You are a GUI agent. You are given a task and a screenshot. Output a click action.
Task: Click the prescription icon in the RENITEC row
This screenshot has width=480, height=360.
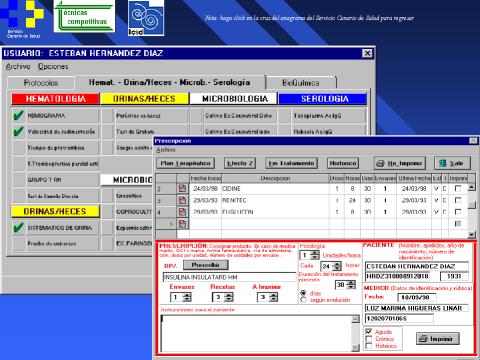click(182, 200)
